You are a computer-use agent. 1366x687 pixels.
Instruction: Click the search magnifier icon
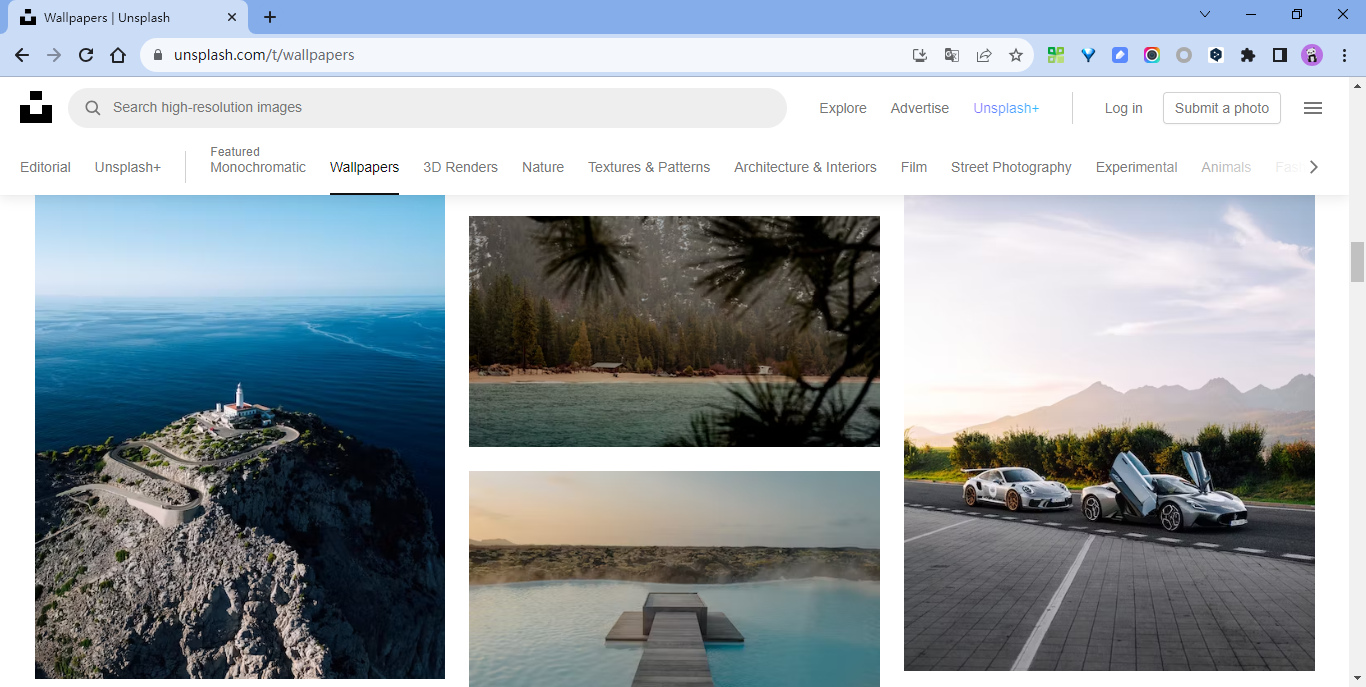tap(93, 108)
